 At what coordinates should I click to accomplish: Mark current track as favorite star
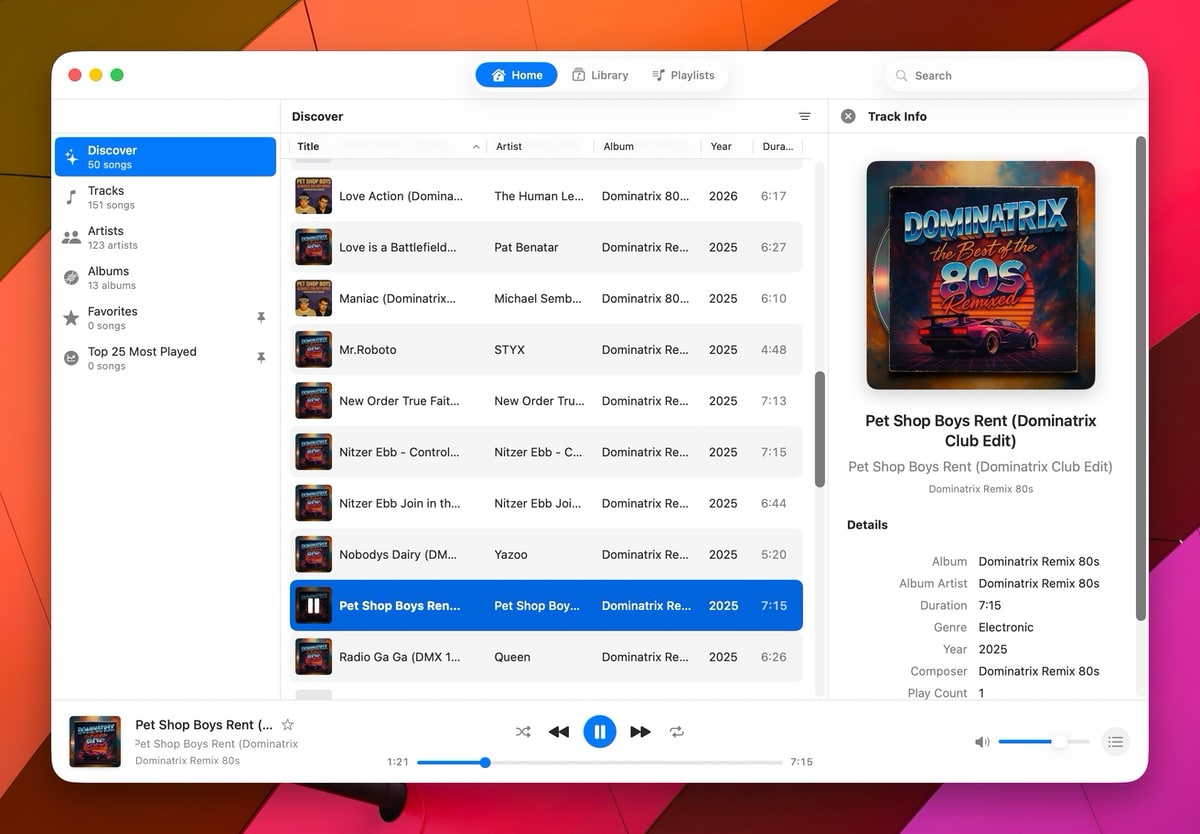288,725
